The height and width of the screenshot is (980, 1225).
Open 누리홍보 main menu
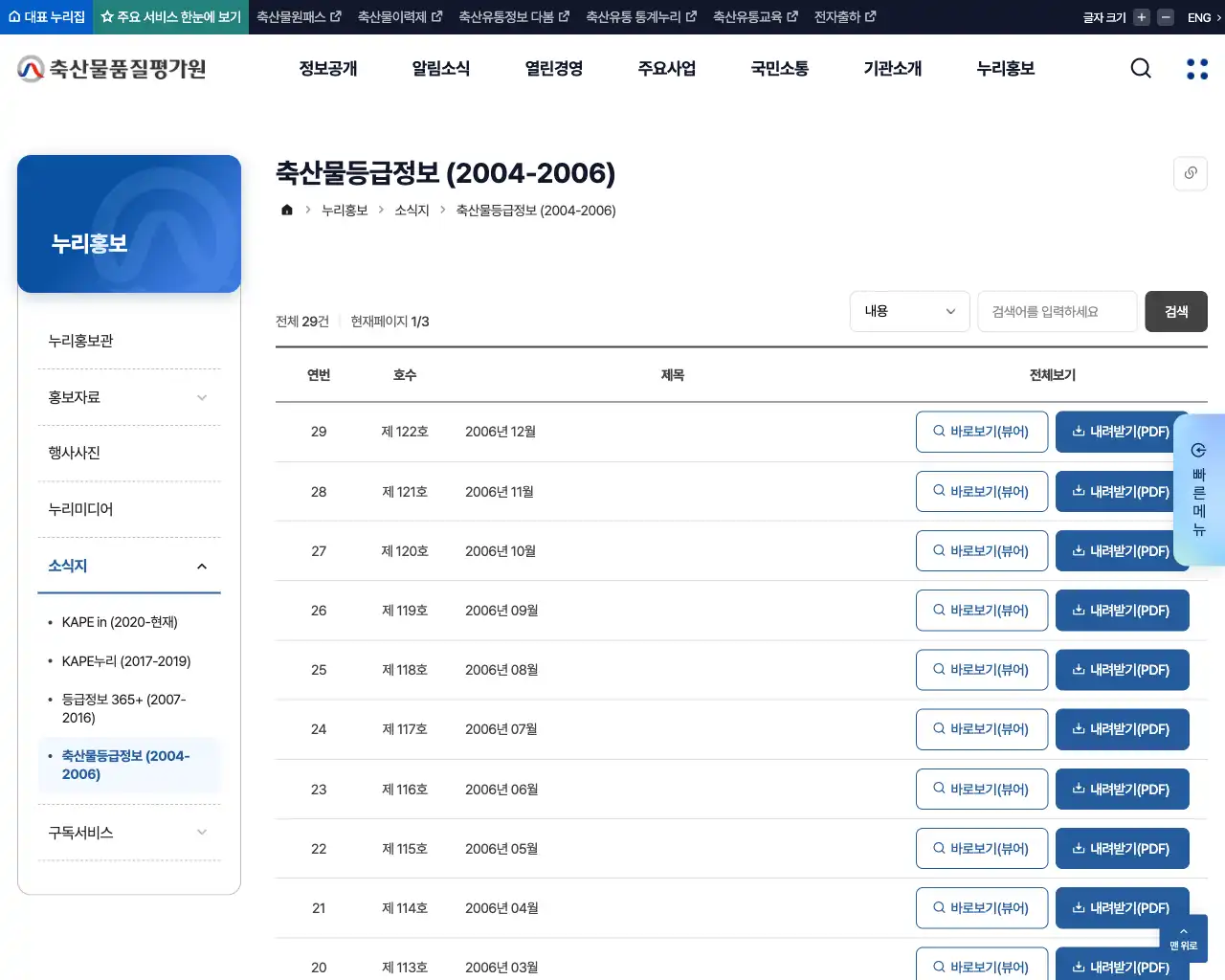coord(1006,69)
